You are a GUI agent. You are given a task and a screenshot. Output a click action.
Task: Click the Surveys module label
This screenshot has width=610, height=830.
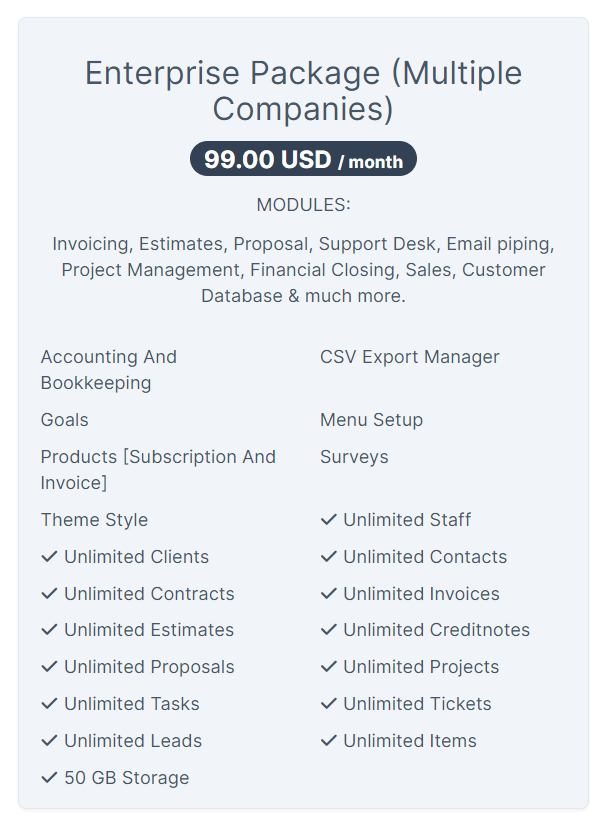tap(354, 457)
